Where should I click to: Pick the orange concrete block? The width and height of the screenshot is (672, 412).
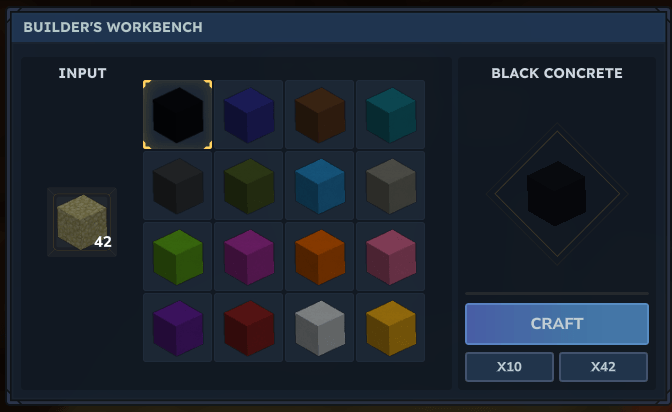click(320, 256)
